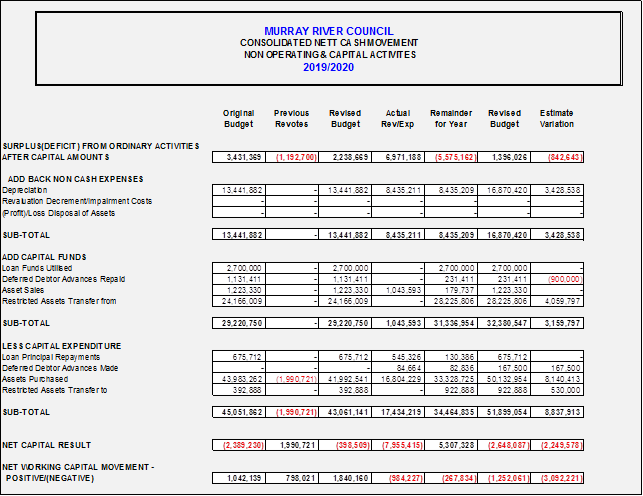Click the 32,380,547 sub-total cell
Image resolution: width=643 pixels, height=496 pixels.
click(x=504, y=323)
